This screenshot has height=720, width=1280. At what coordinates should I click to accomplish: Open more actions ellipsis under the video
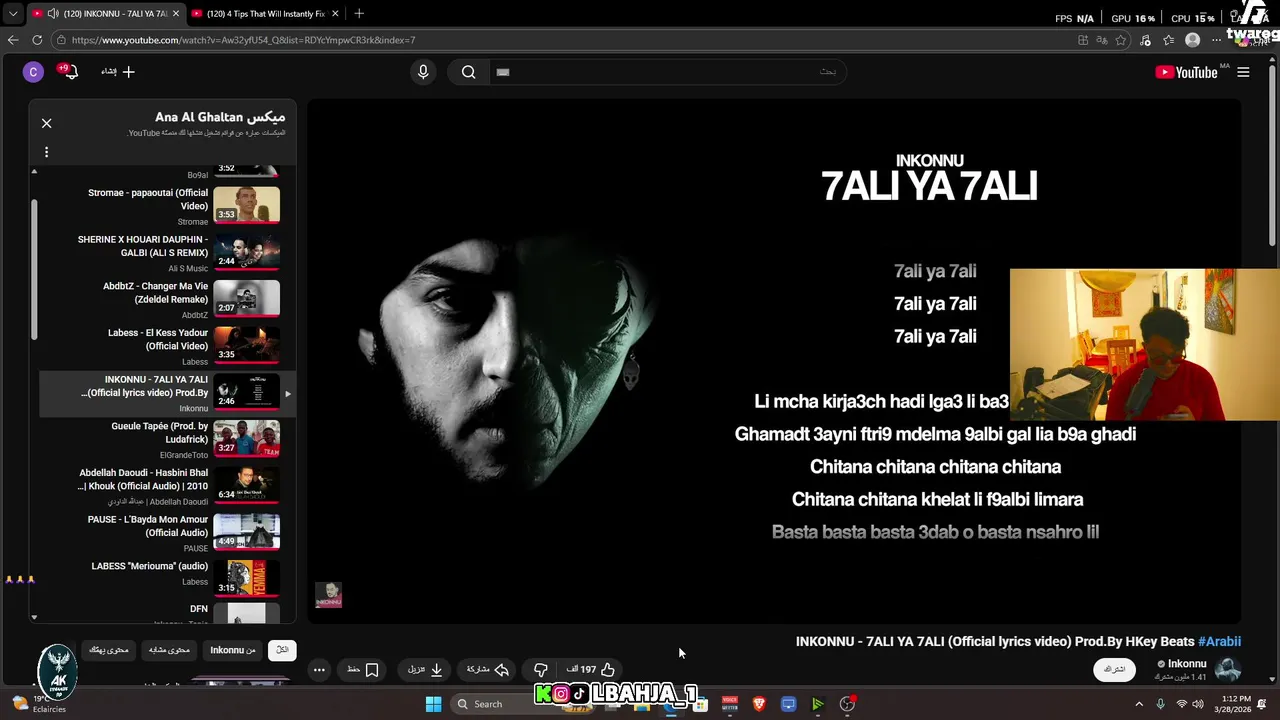click(x=318, y=670)
